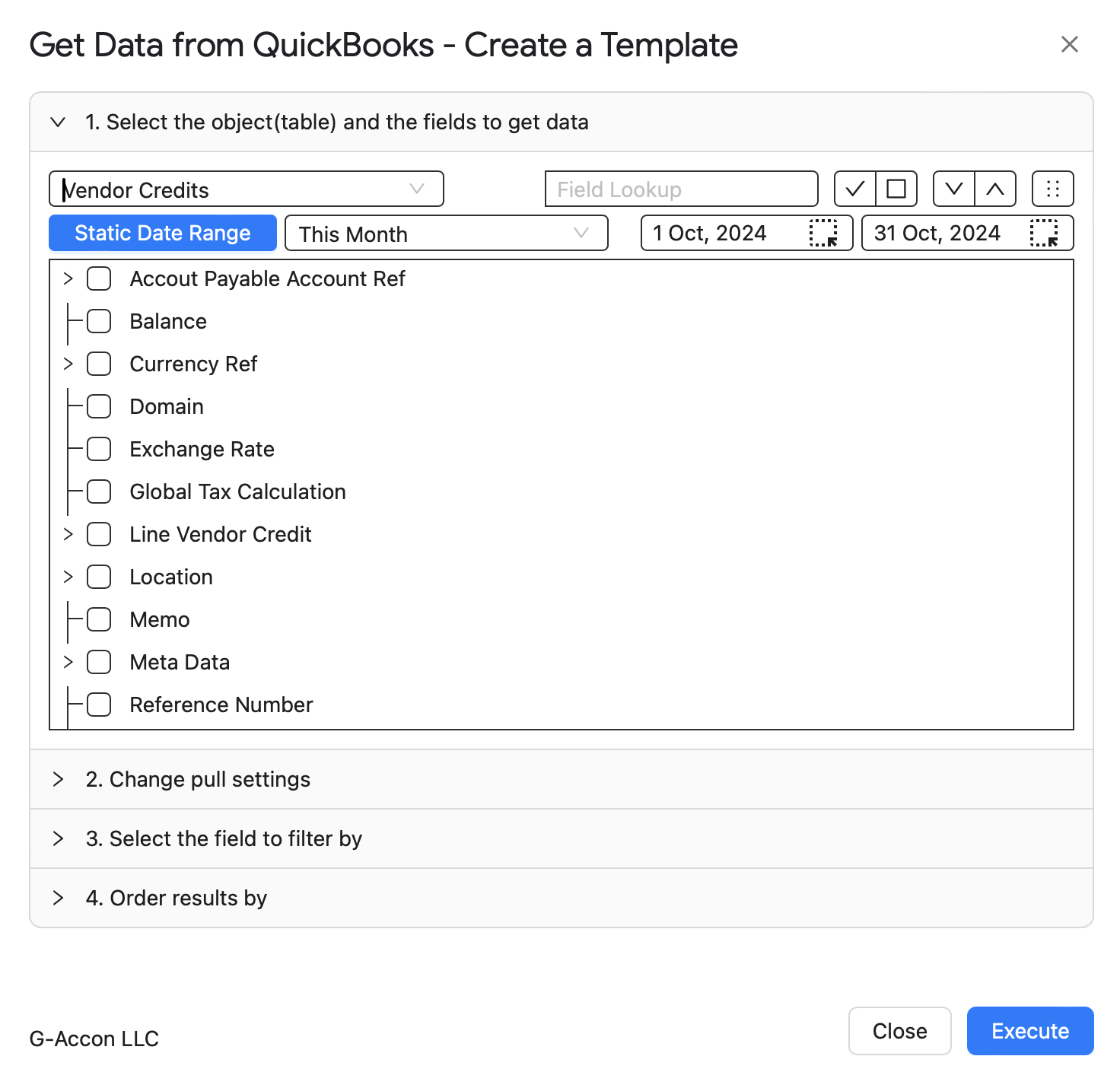Toggle the Static Date Range button
The image size is (1120, 1088).
pyautogui.click(x=163, y=233)
